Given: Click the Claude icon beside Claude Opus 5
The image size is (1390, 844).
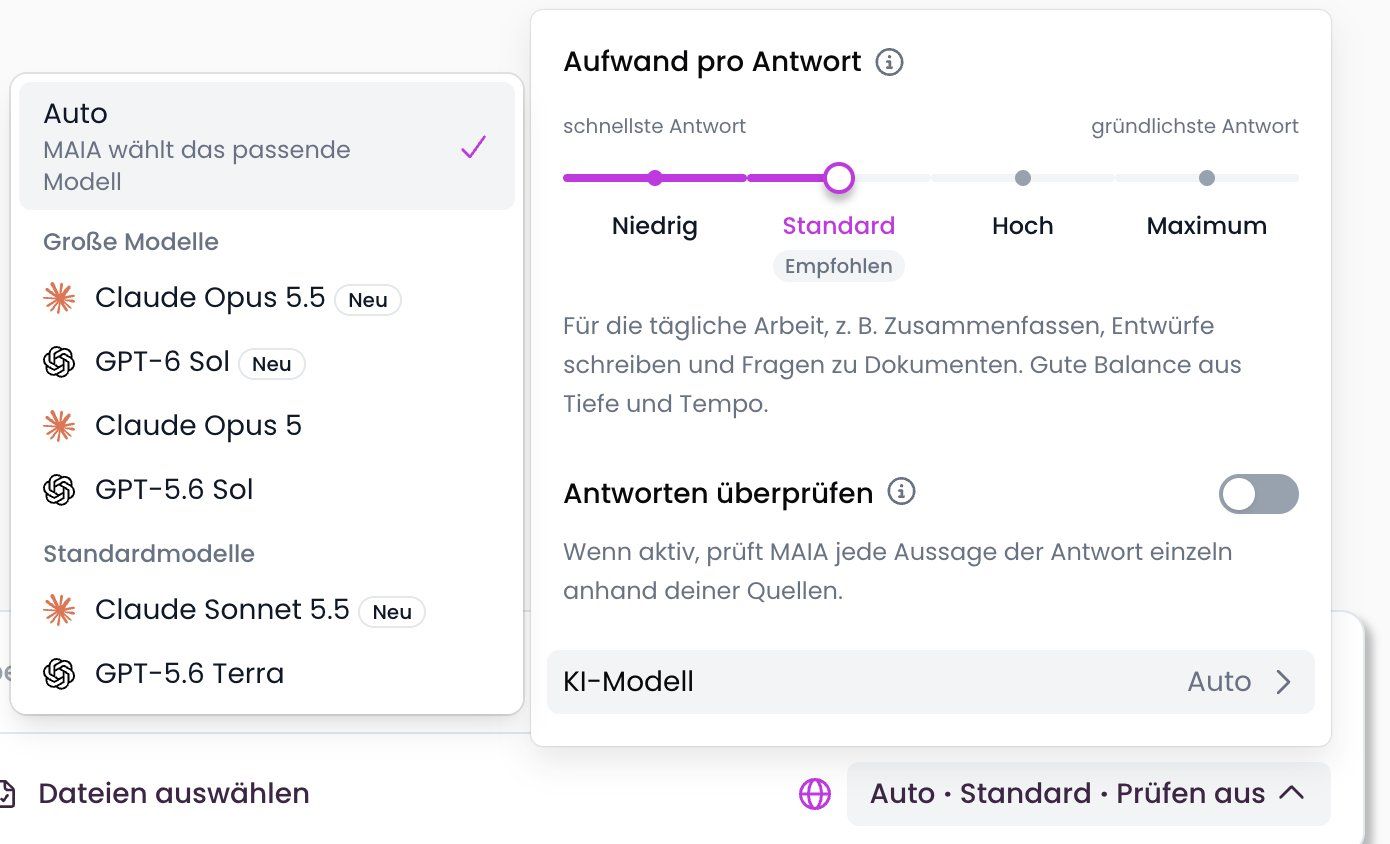Looking at the screenshot, I should tap(60, 426).
